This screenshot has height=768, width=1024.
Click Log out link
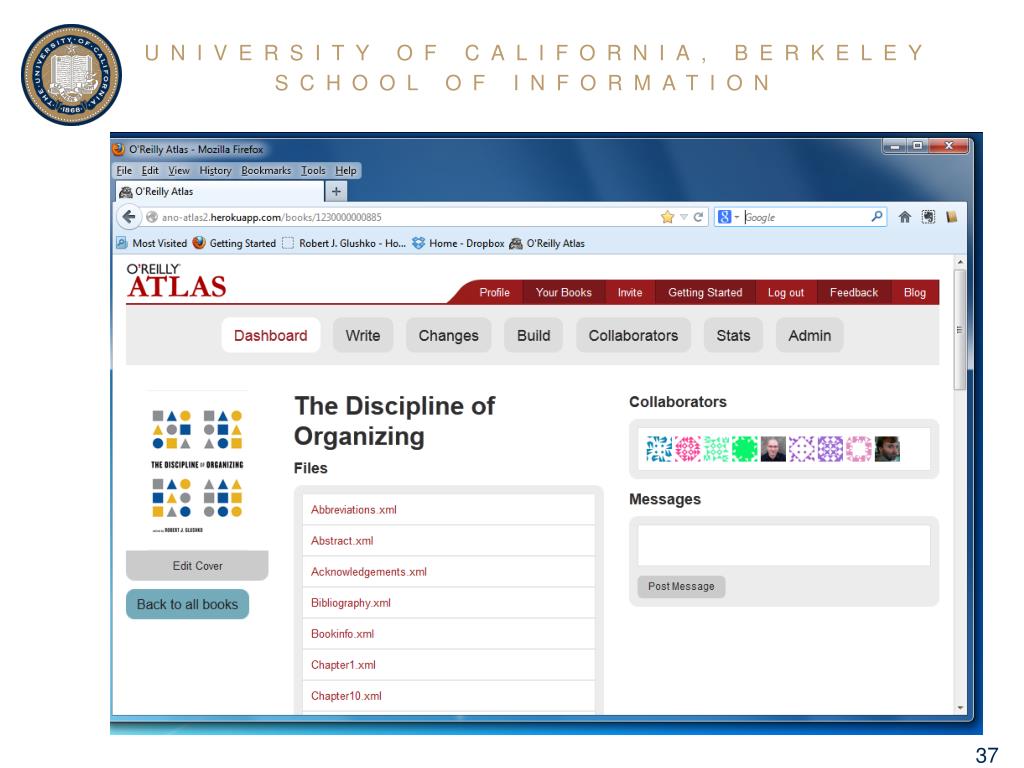[x=786, y=293]
